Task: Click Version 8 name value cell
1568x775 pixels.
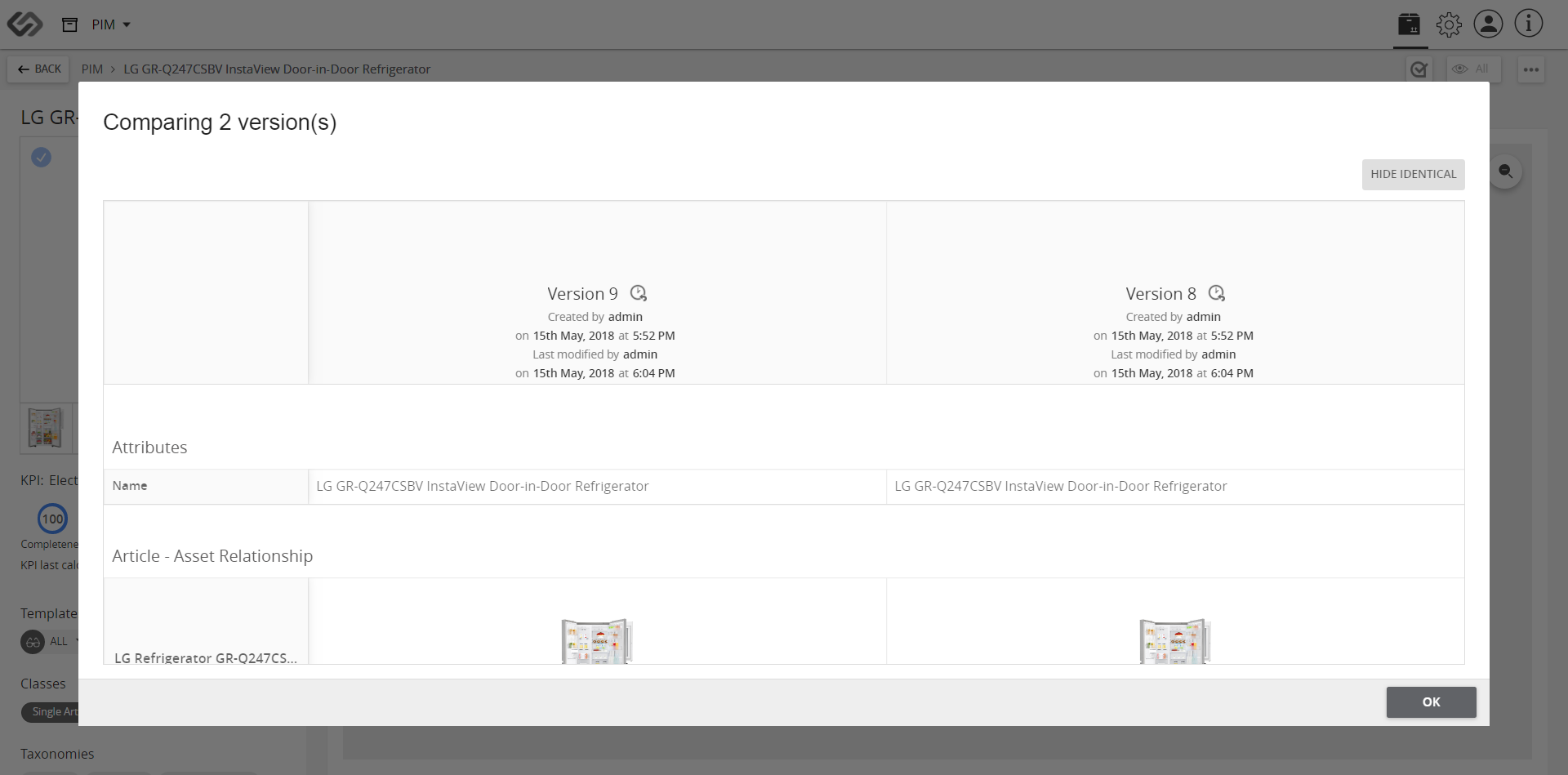Action: coord(1175,487)
